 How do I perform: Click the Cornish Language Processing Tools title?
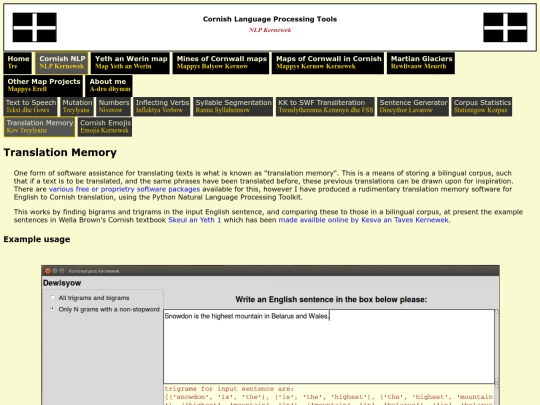[x=270, y=19]
